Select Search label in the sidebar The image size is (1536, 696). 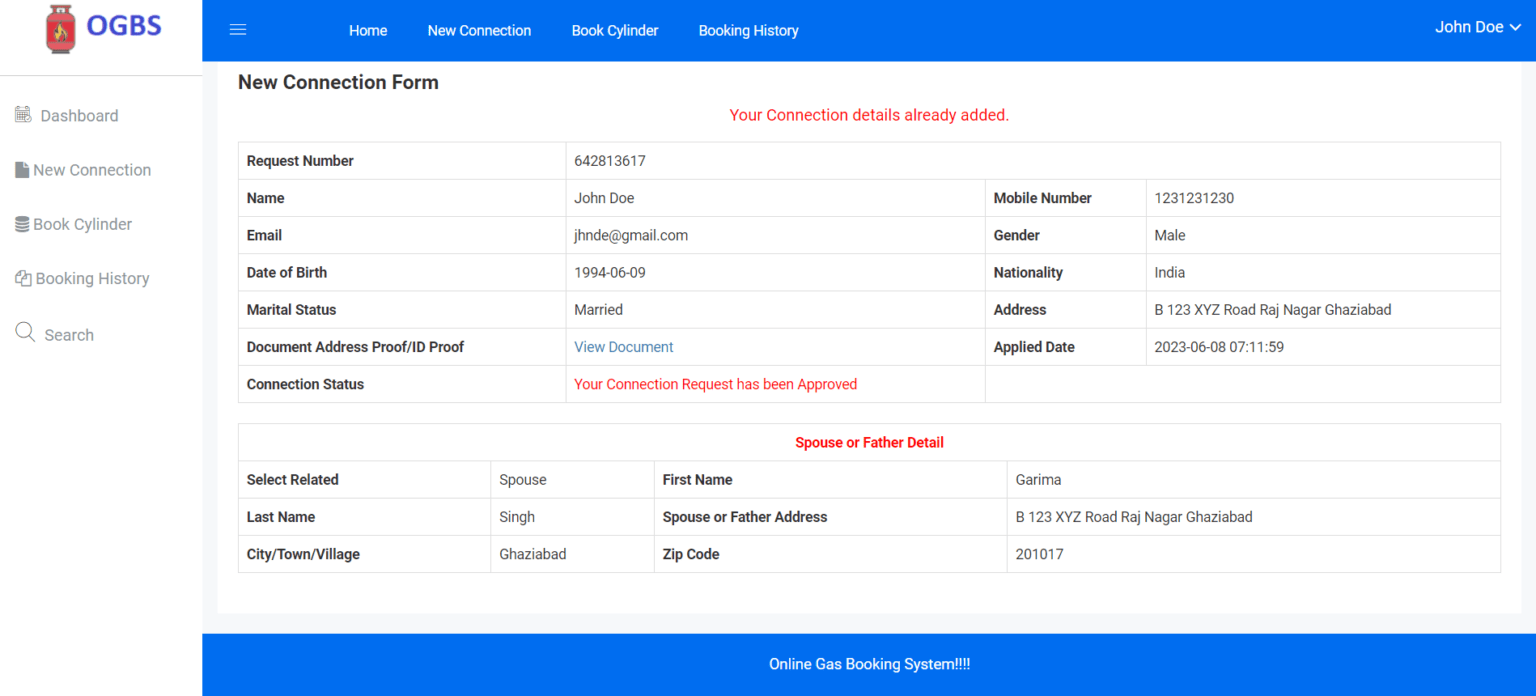(x=69, y=335)
